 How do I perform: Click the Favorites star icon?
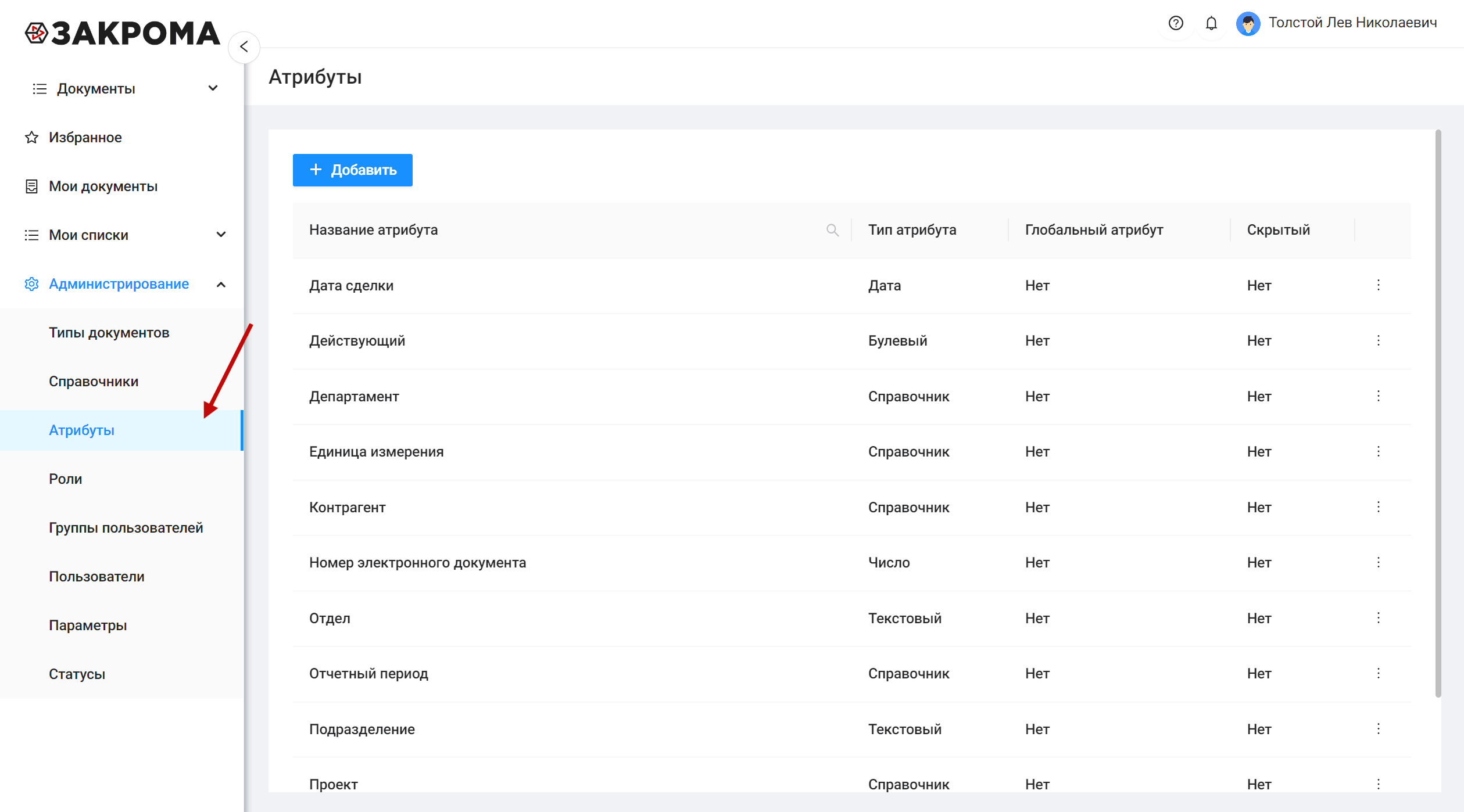tap(31, 138)
